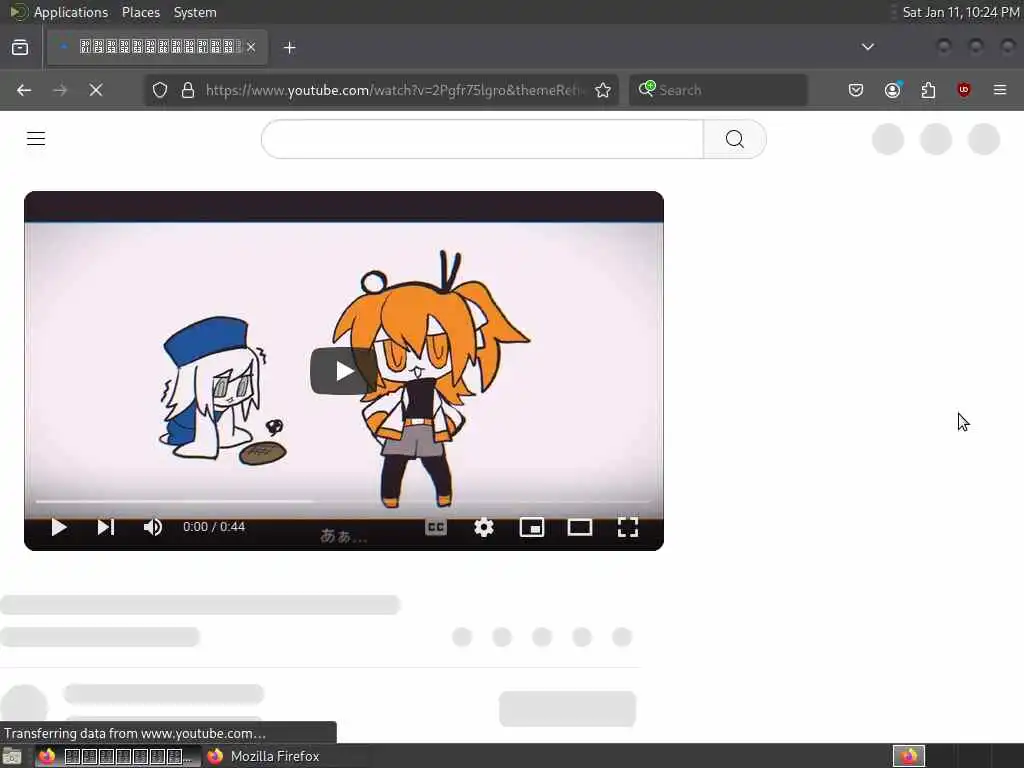Click the YouTube URL in address bar
1024x768 pixels.
click(394, 90)
